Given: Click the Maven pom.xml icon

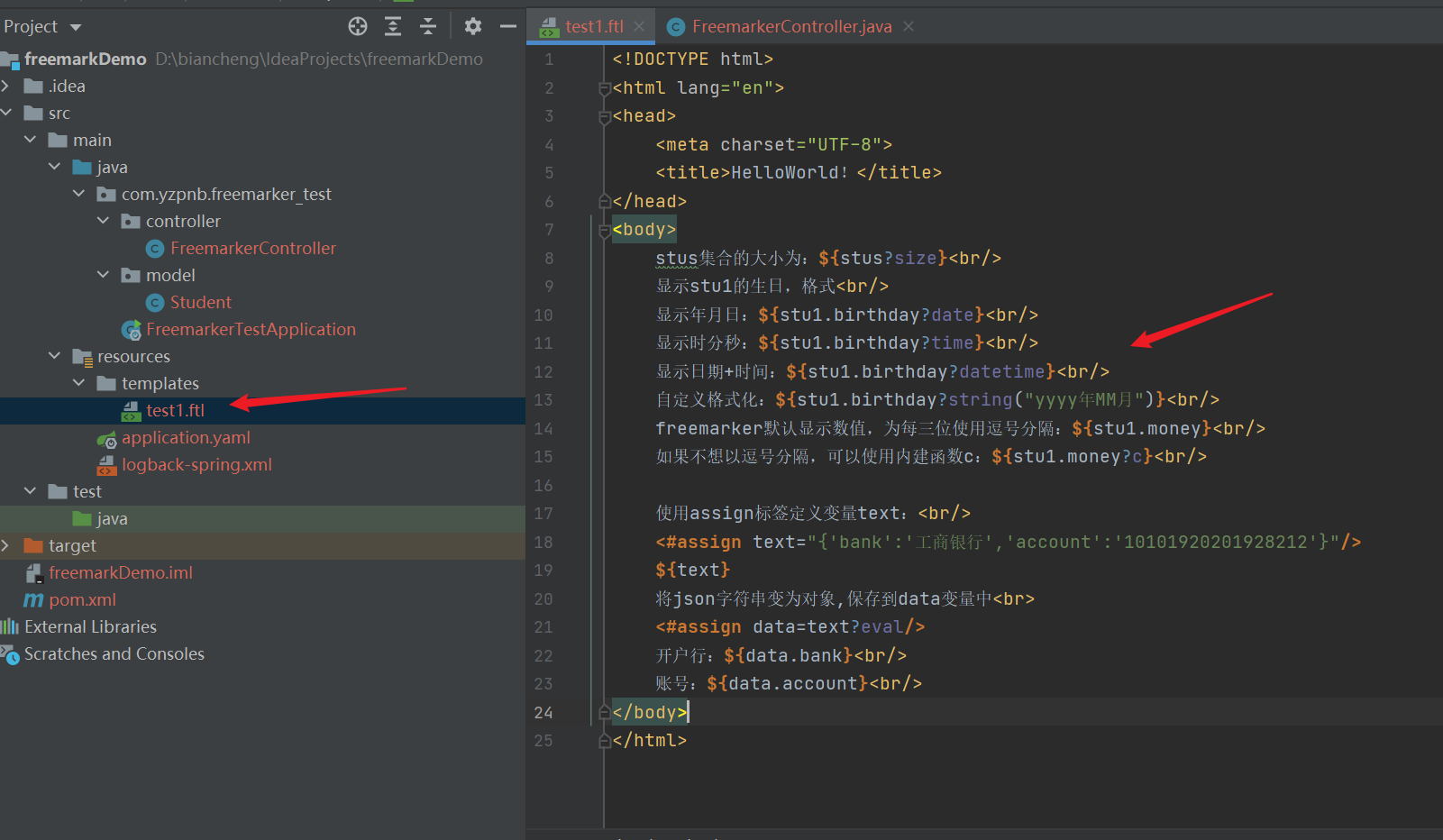Looking at the screenshot, I should (x=33, y=599).
